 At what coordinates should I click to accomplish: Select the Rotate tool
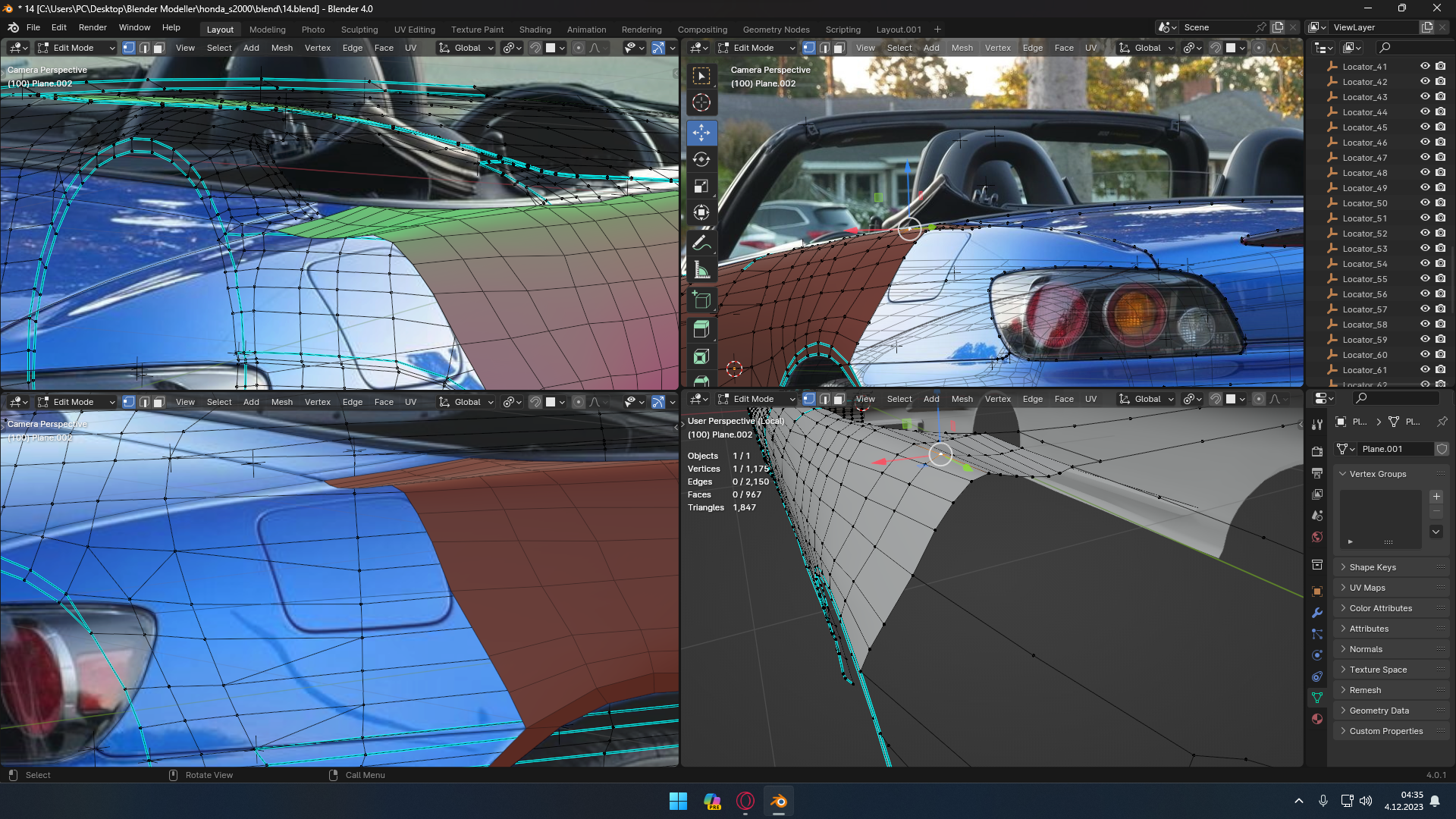(x=701, y=159)
